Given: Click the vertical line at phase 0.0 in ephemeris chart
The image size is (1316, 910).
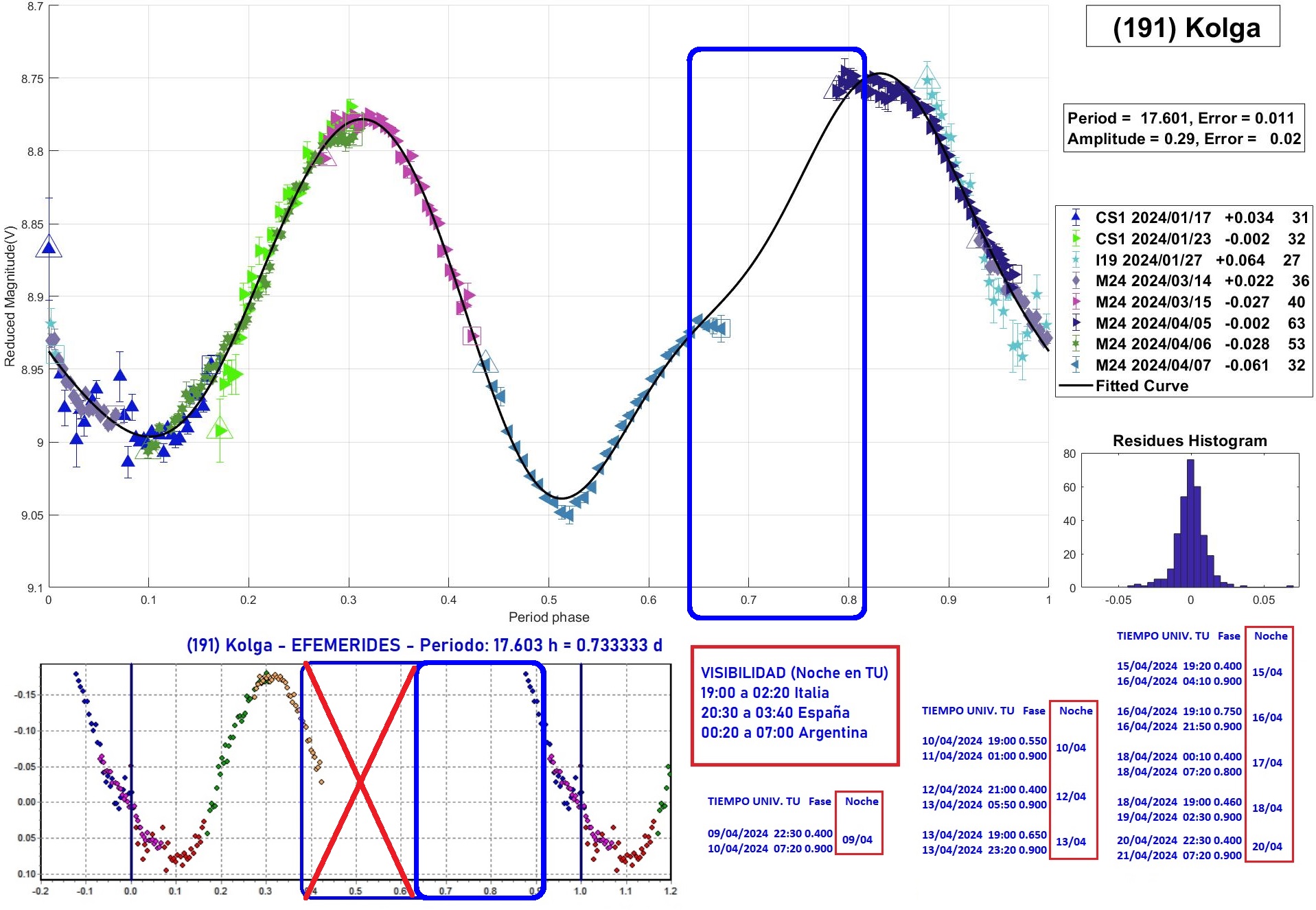Looking at the screenshot, I should 131,771.
